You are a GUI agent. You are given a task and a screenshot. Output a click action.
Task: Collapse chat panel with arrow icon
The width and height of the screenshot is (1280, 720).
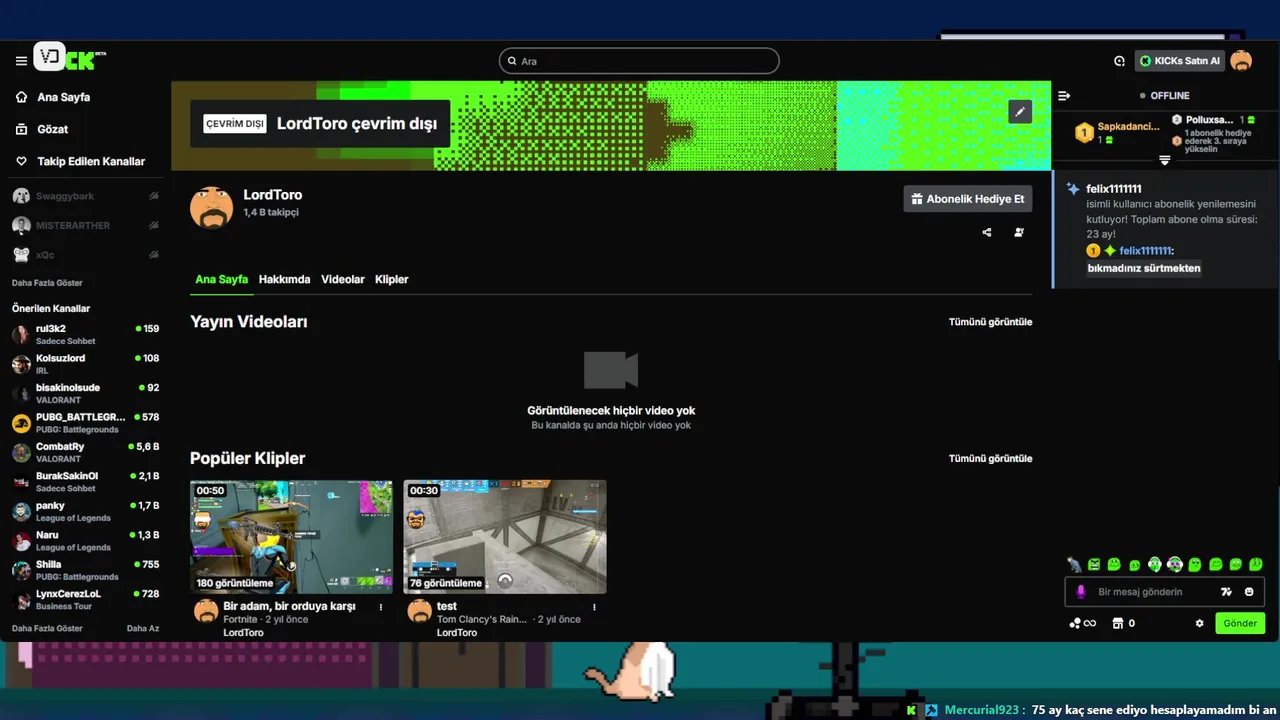[1064, 96]
